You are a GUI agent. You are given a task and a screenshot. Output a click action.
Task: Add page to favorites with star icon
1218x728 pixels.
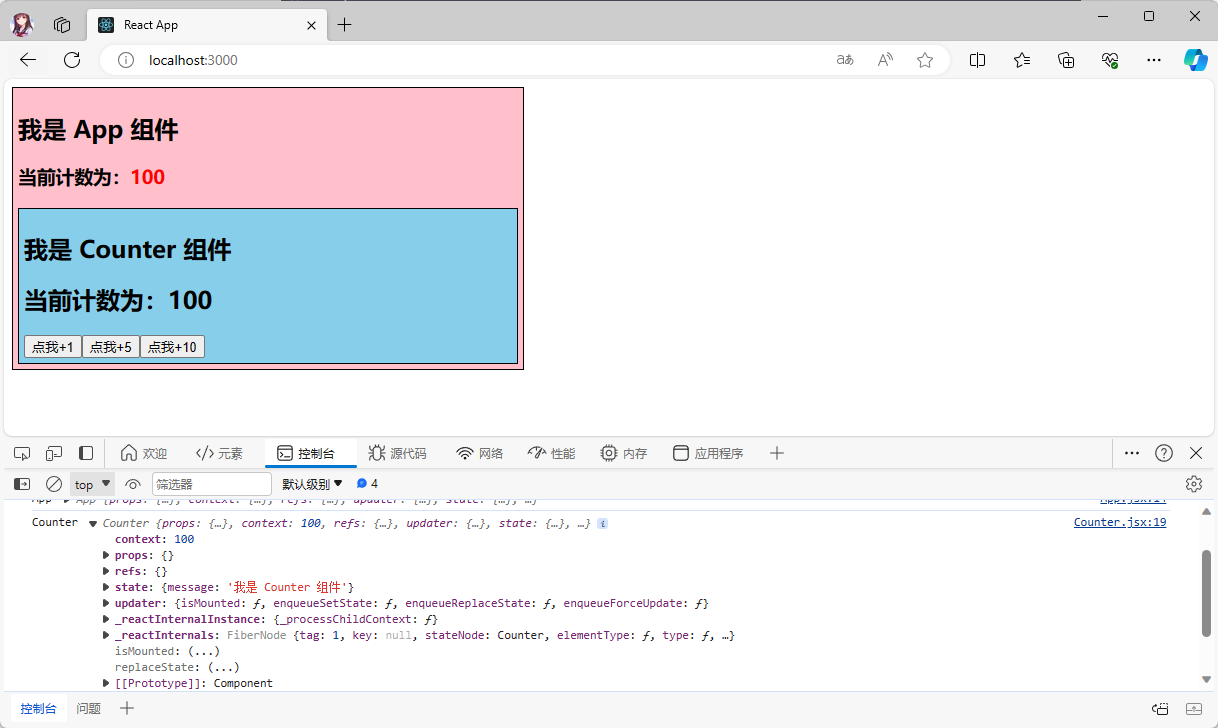coord(925,60)
